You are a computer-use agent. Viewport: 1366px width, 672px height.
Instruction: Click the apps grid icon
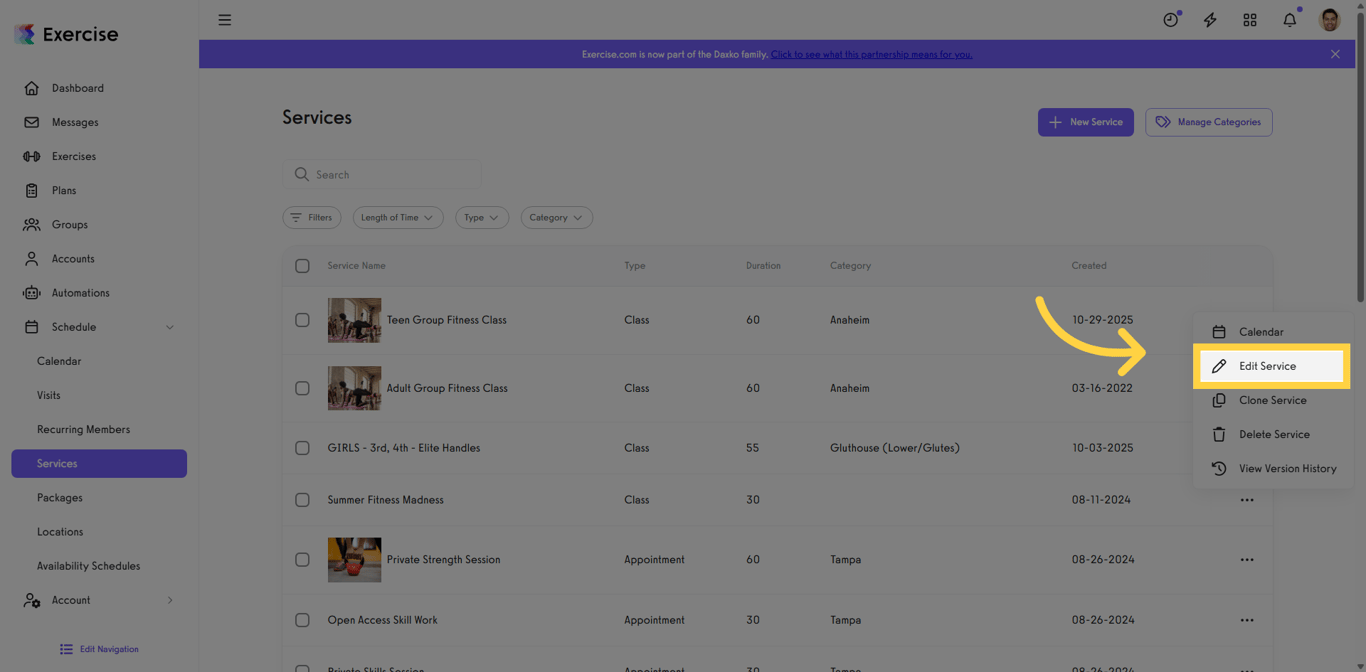[x=1249, y=19]
